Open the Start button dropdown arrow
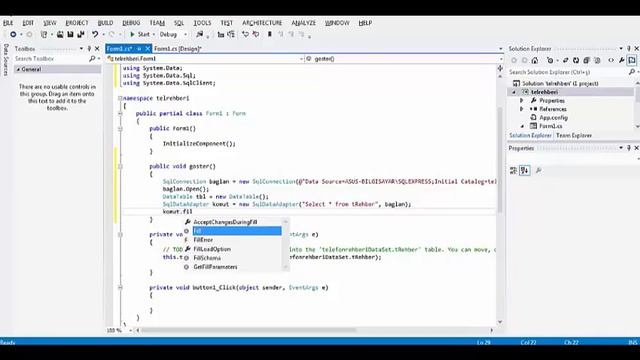 (x=154, y=35)
